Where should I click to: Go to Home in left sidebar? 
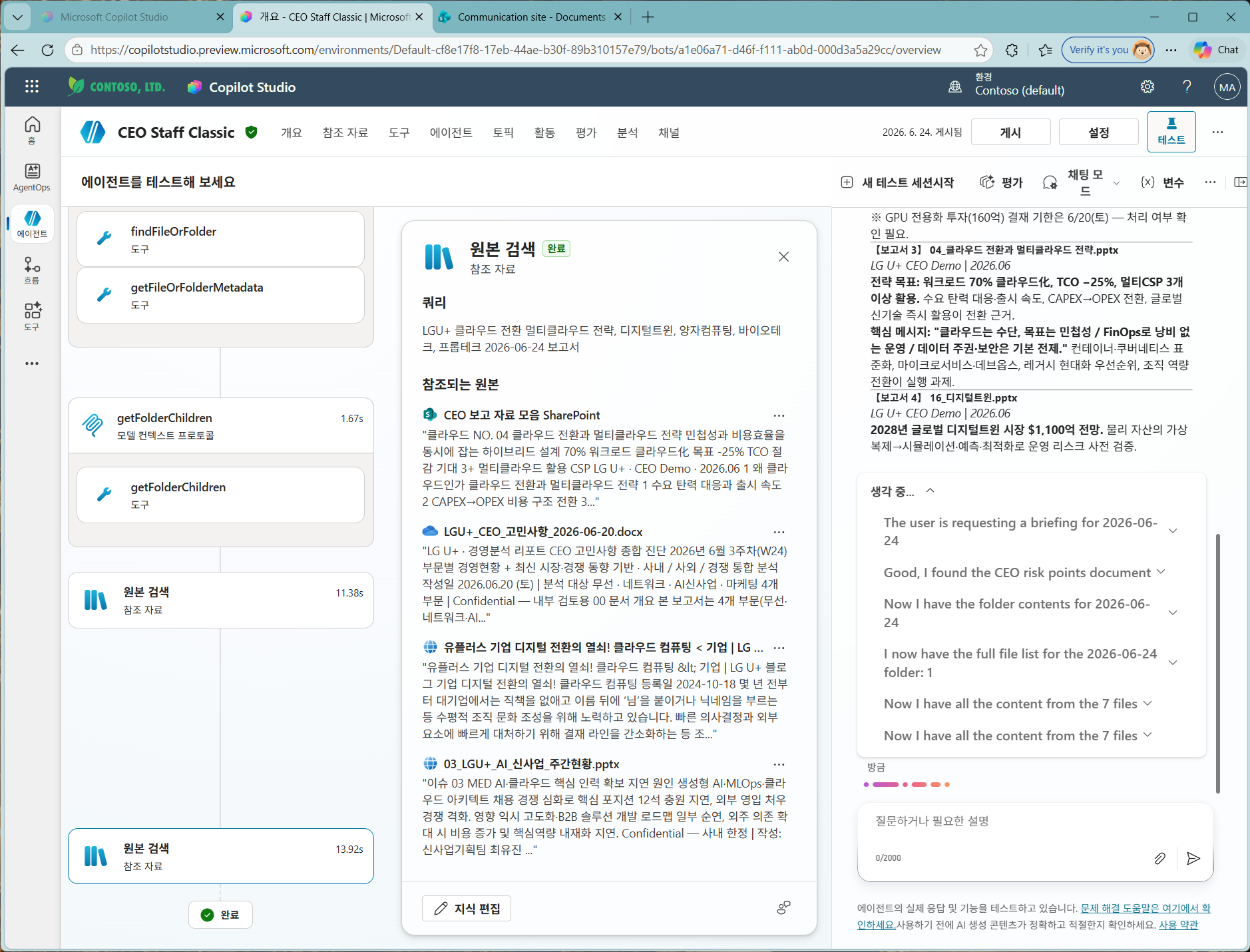32,130
